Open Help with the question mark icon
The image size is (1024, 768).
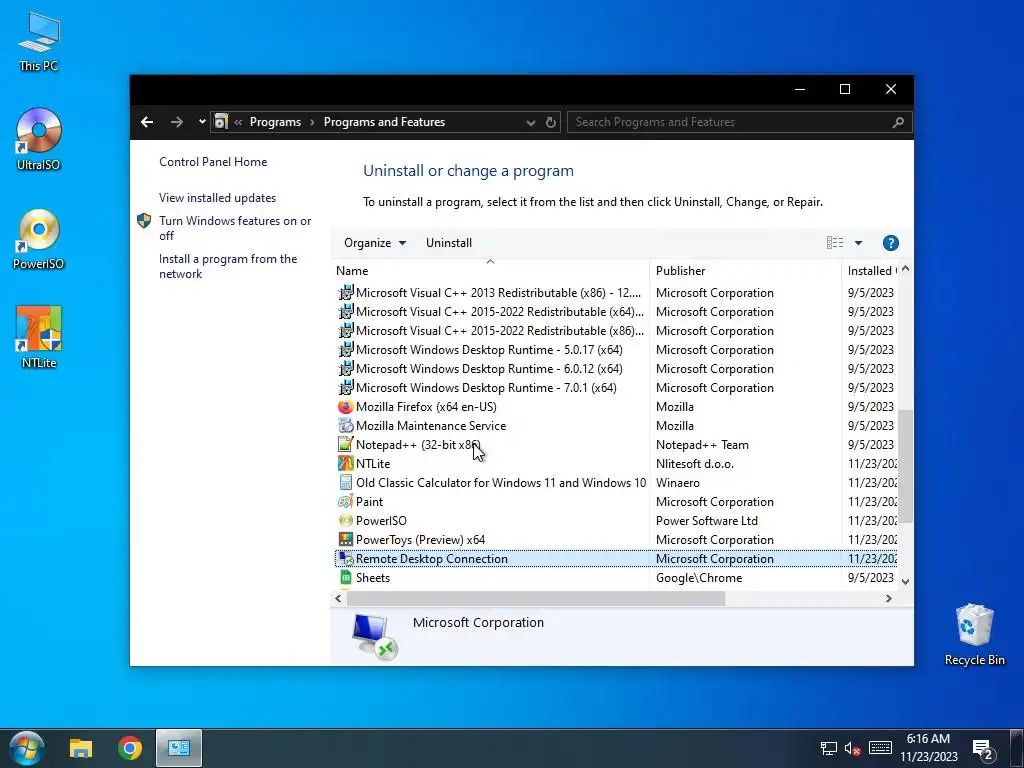point(890,243)
